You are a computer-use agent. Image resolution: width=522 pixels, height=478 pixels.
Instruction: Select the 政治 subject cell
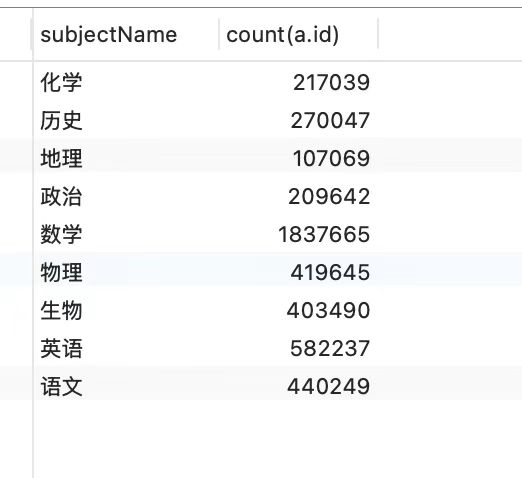pos(61,196)
